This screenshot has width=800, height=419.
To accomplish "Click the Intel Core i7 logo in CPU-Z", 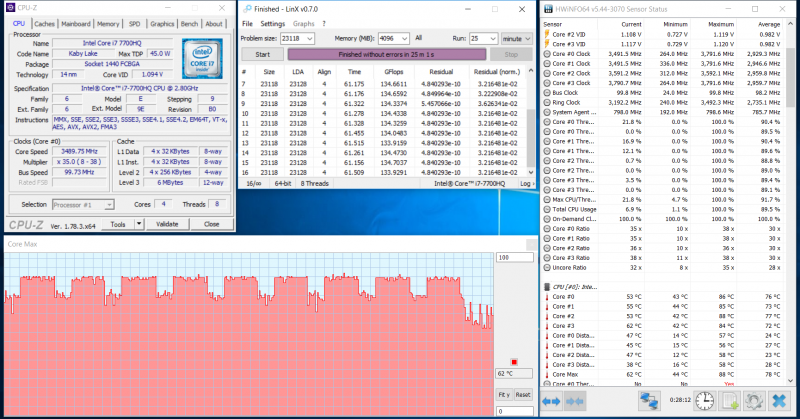I will [202, 58].
